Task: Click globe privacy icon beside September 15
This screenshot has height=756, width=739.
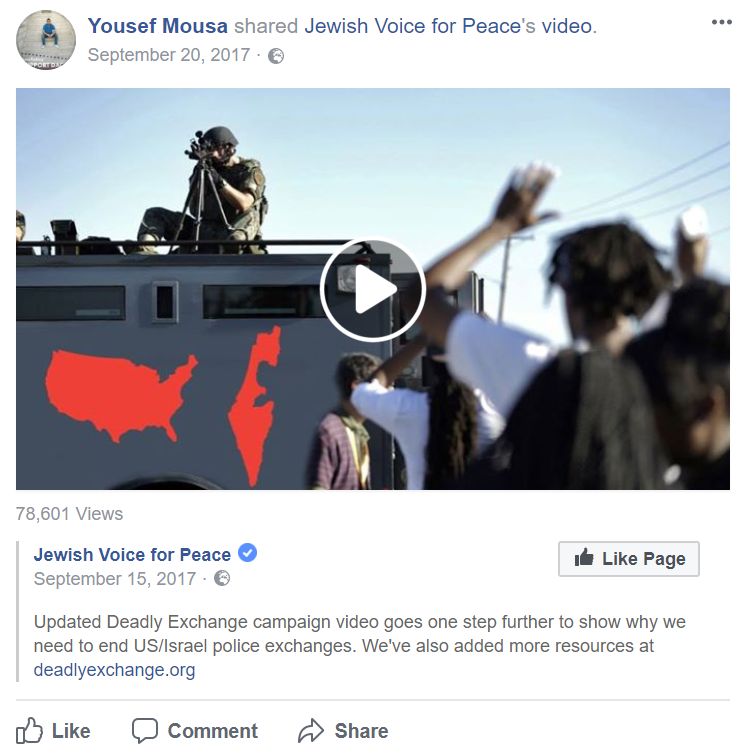Action: point(222,579)
